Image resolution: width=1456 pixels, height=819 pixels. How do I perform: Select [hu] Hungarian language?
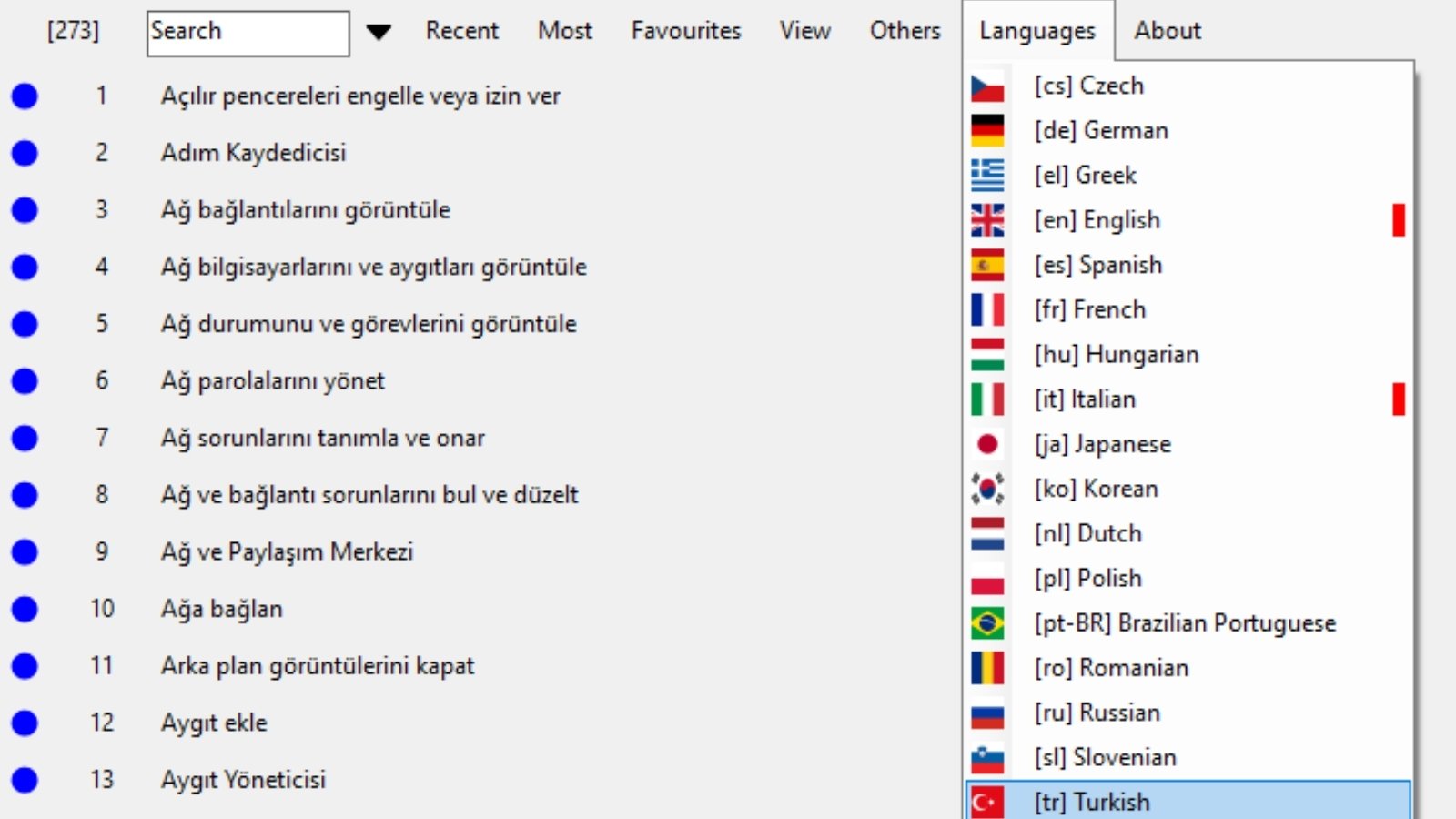tap(1188, 354)
